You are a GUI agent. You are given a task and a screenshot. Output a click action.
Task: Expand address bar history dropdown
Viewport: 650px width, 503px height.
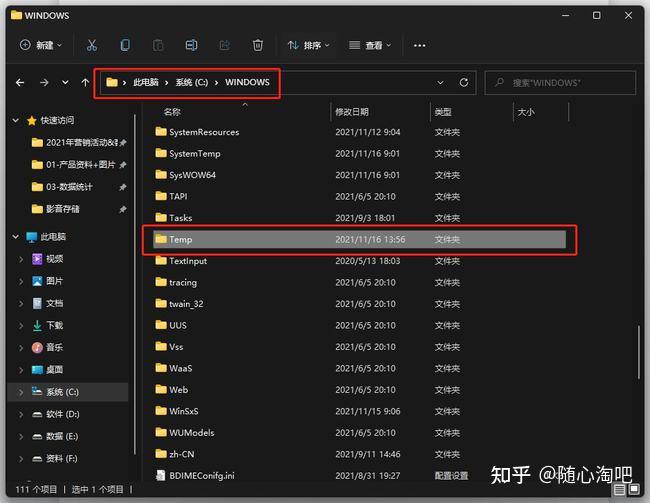pyautogui.click(x=440, y=83)
